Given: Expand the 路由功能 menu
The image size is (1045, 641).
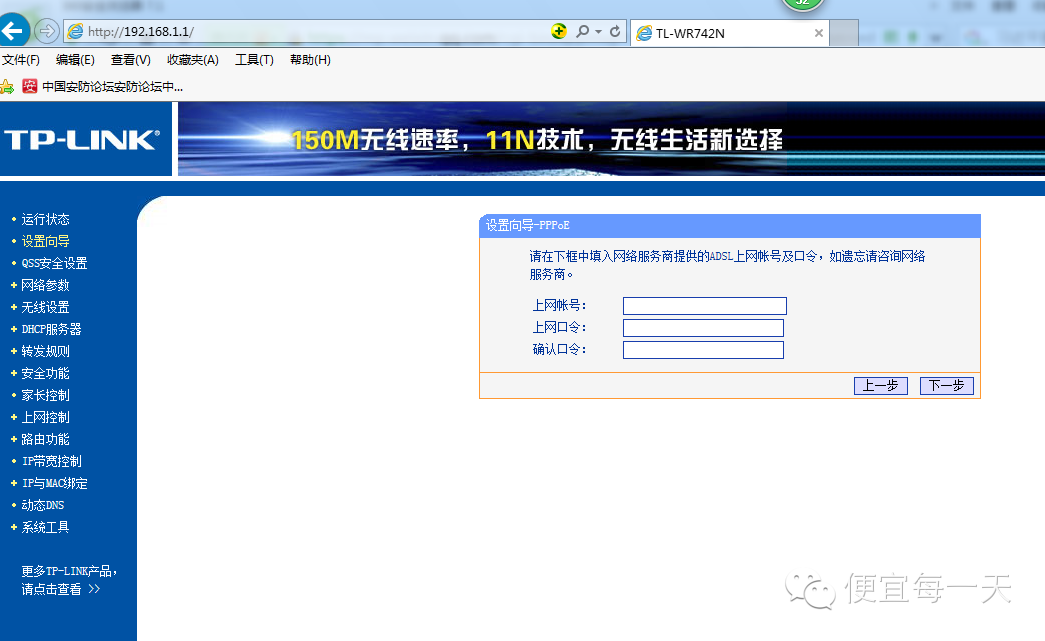Looking at the screenshot, I should pyautogui.click(x=45, y=439).
